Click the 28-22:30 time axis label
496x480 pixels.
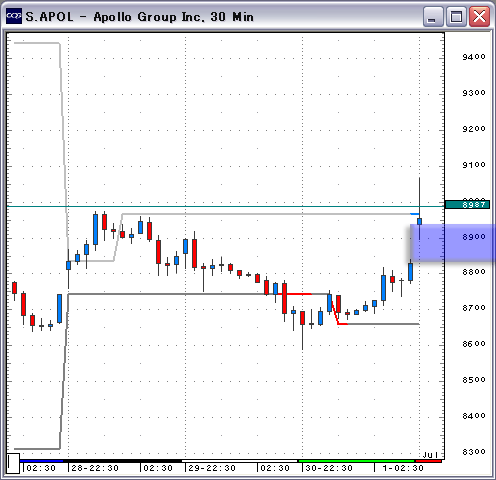95,468
